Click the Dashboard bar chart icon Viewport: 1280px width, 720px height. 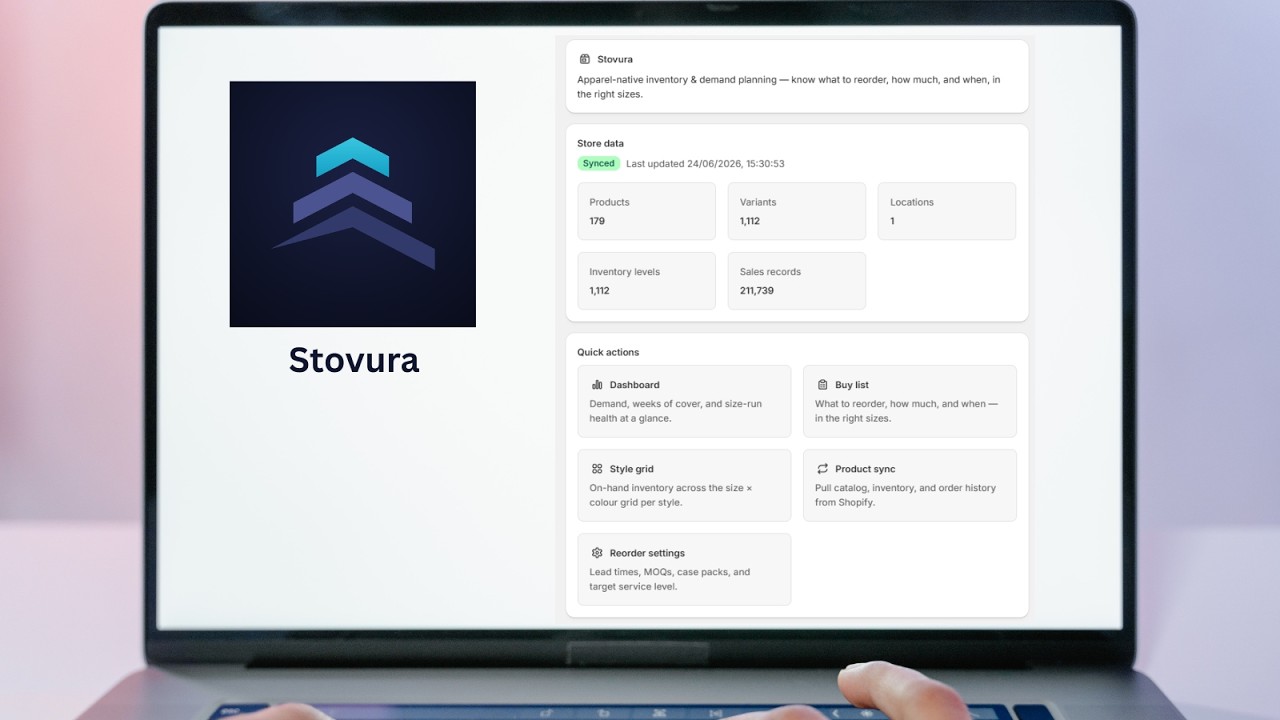[597, 384]
